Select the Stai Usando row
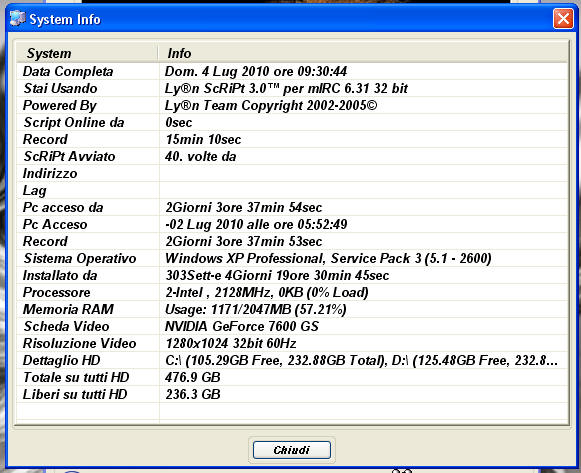The width and height of the screenshot is (581, 473). [292, 88]
